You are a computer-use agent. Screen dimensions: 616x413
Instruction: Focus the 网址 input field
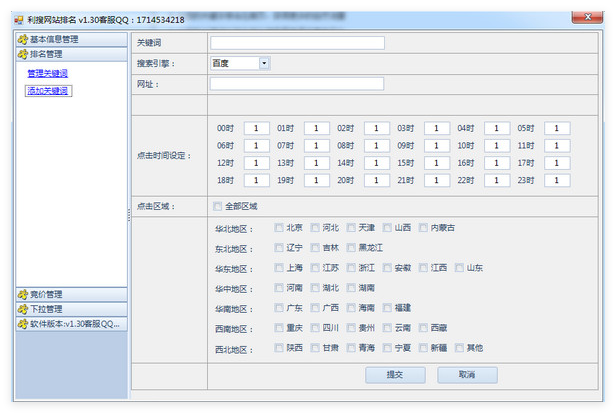[297, 84]
